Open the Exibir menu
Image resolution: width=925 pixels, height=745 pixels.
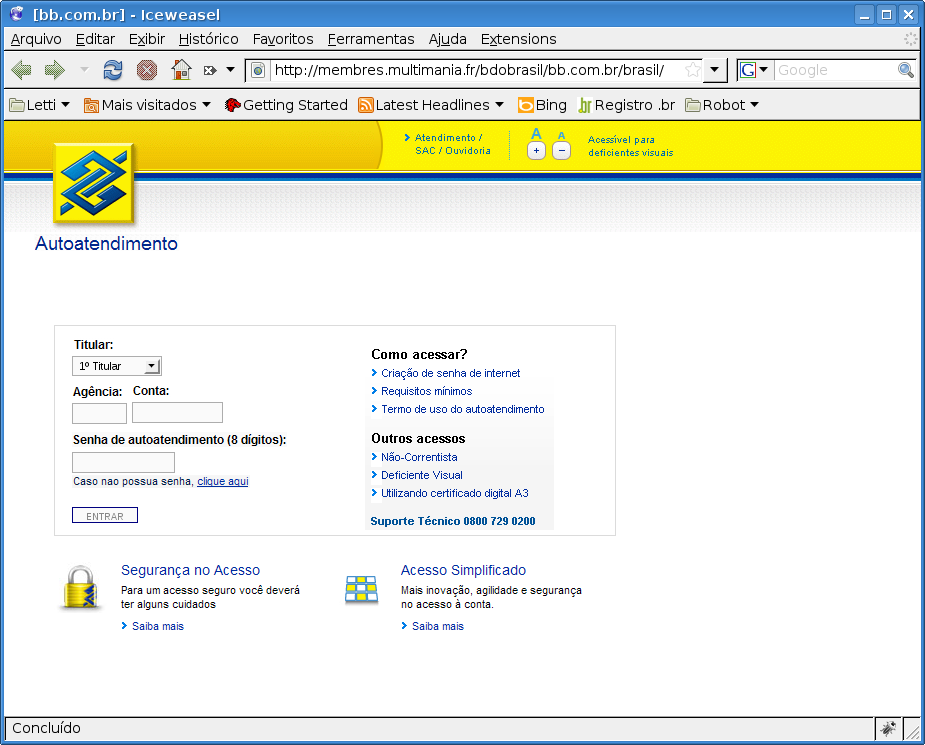(x=147, y=39)
